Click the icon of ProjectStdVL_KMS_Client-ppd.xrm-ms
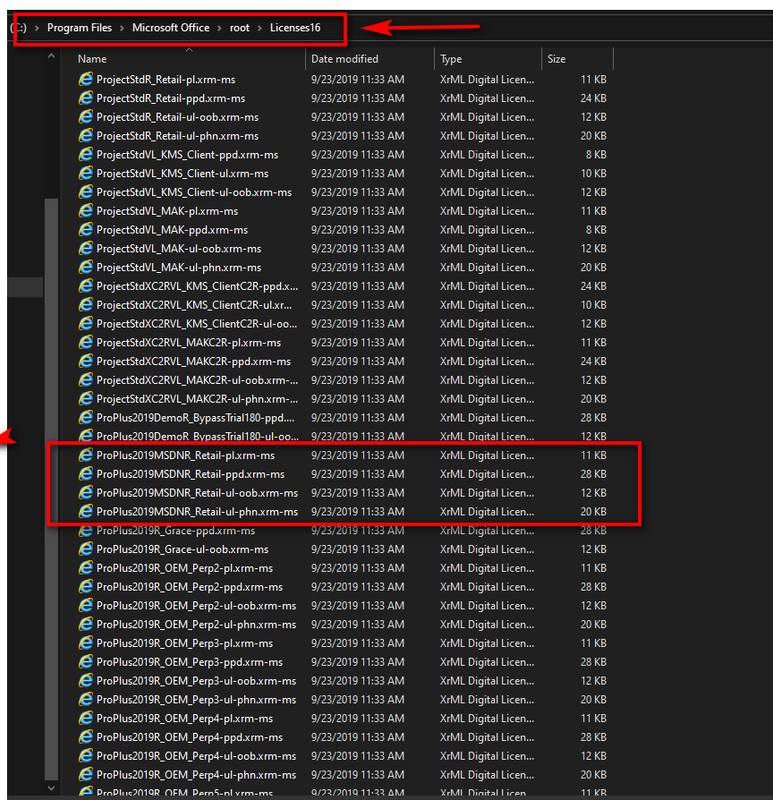The height and width of the screenshot is (800, 773). 86,154
